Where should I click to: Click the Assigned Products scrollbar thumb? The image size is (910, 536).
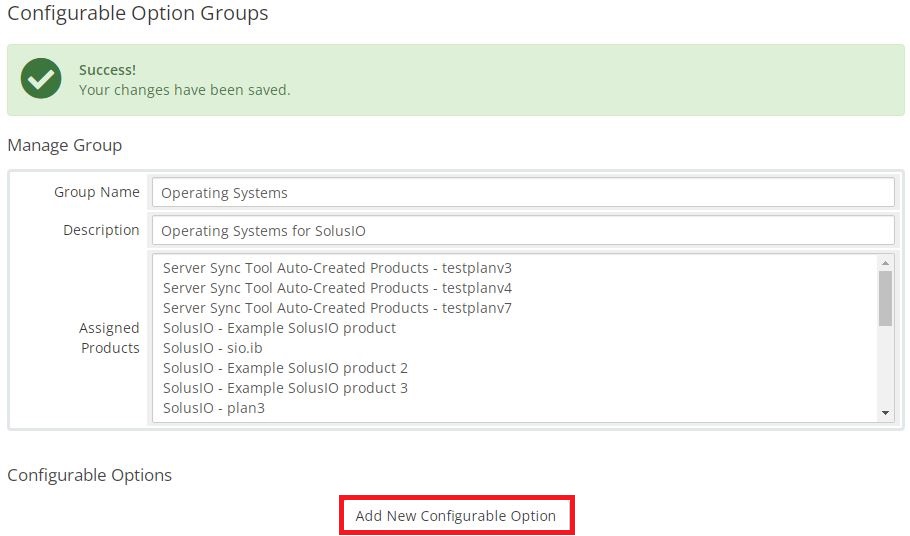885,298
